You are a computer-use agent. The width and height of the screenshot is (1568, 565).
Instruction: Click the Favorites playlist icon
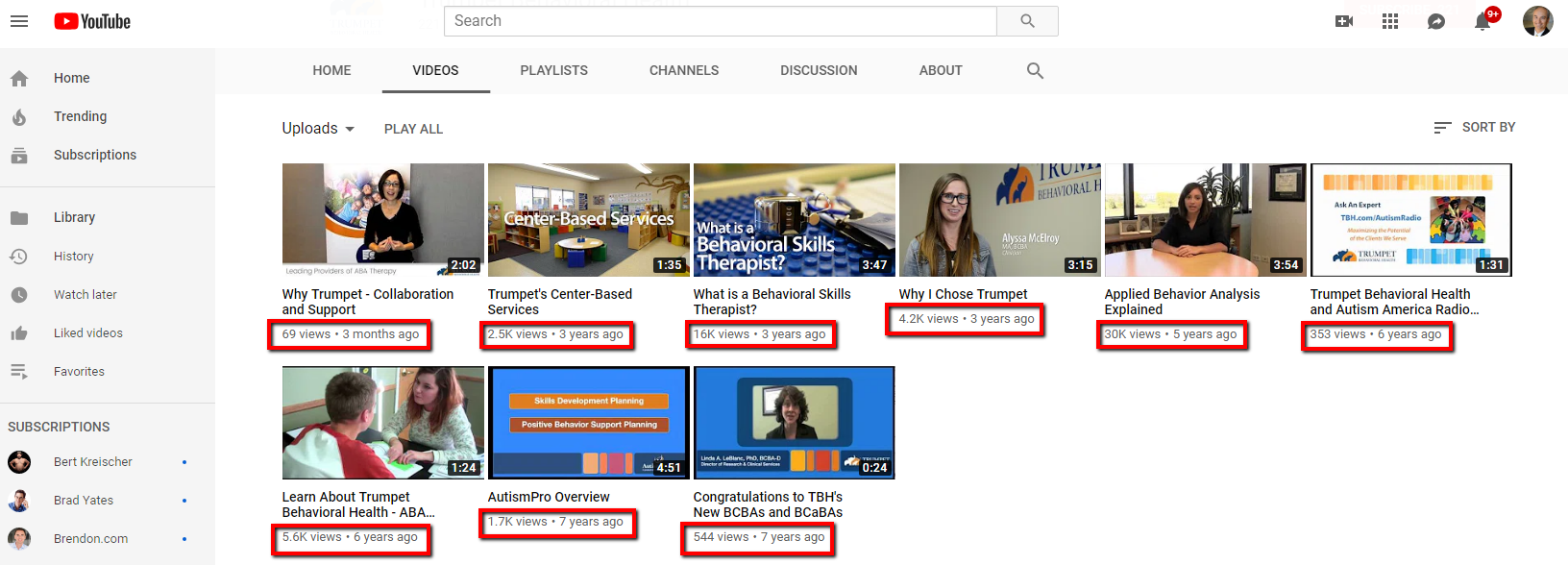pyautogui.click(x=19, y=372)
